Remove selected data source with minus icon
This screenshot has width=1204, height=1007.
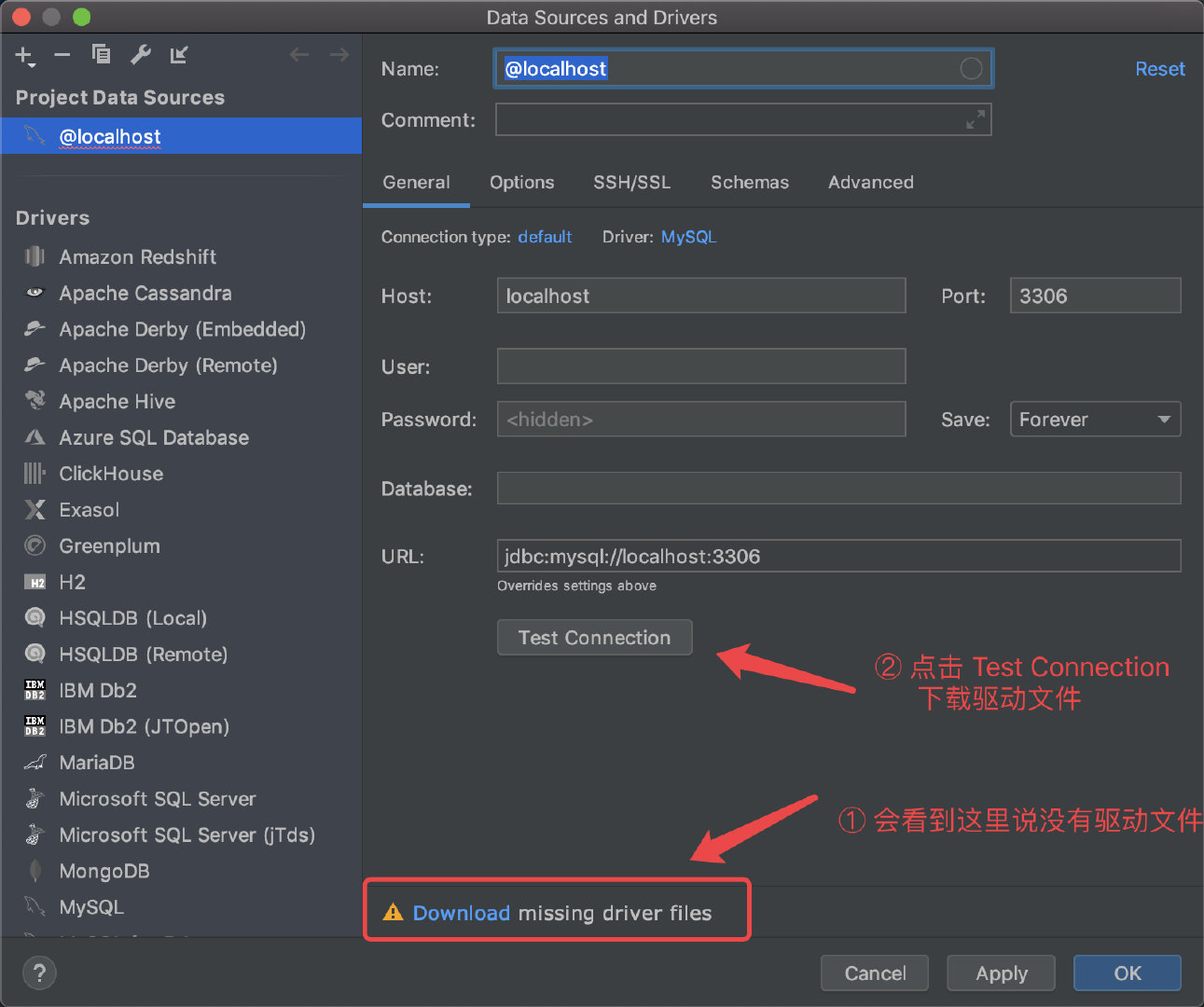[x=62, y=55]
